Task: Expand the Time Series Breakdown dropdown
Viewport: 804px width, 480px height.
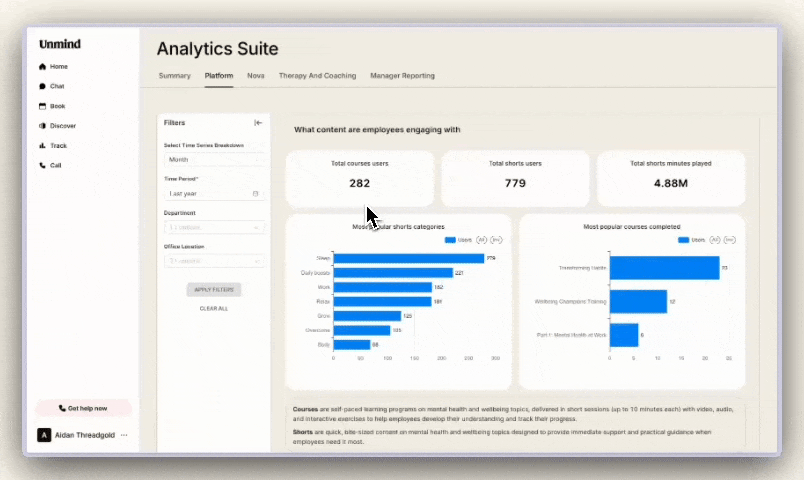Action: coord(214,159)
